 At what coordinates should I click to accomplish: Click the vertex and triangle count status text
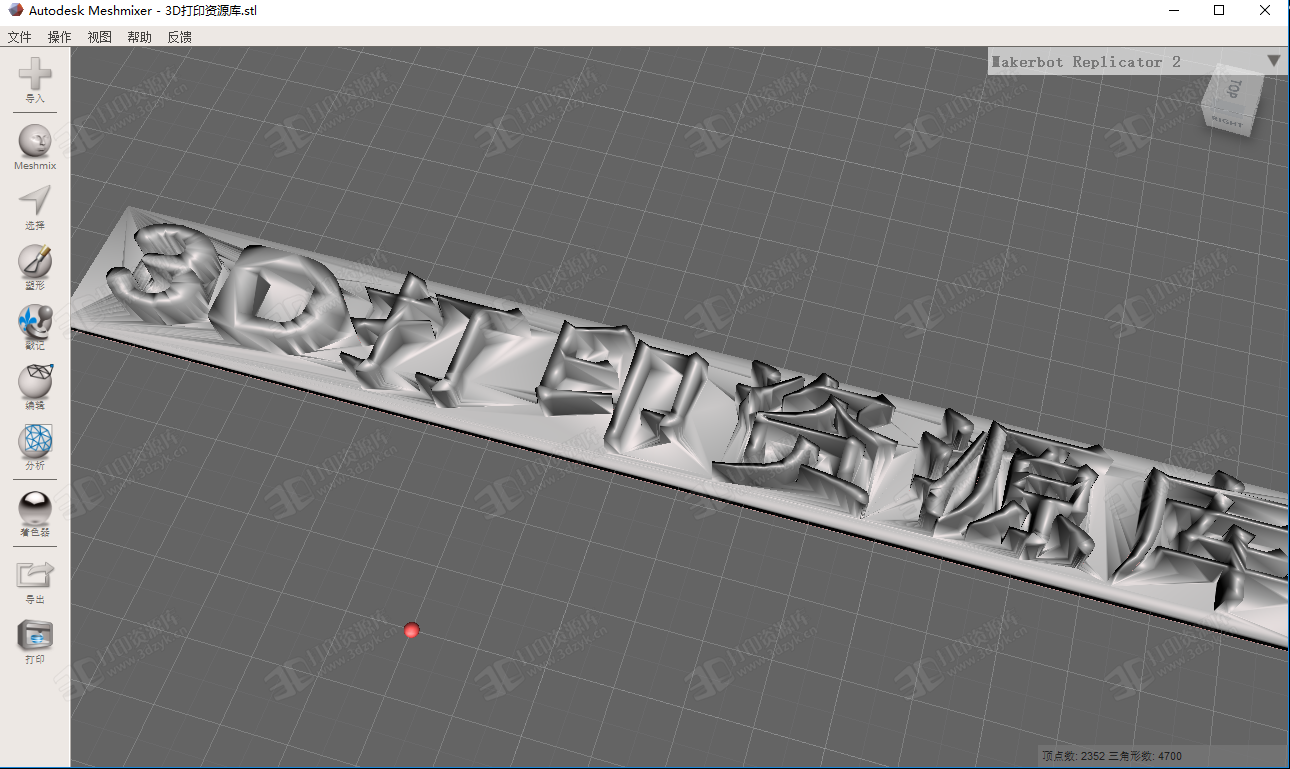click(1112, 757)
